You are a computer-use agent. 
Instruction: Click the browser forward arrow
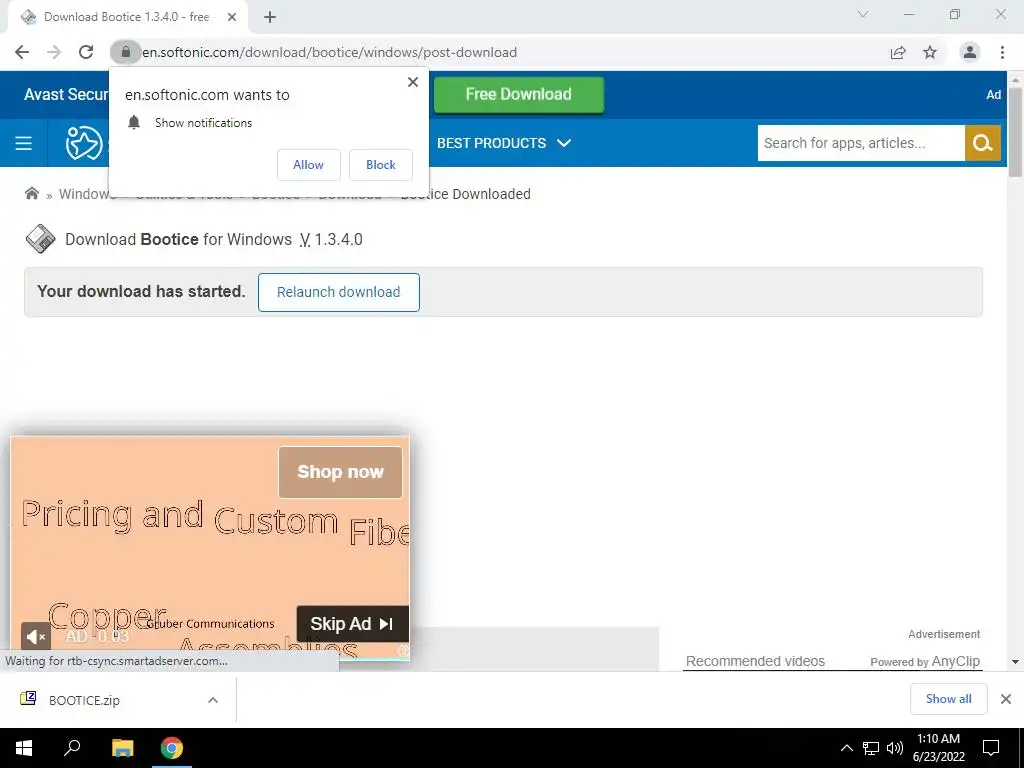[x=54, y=52]
